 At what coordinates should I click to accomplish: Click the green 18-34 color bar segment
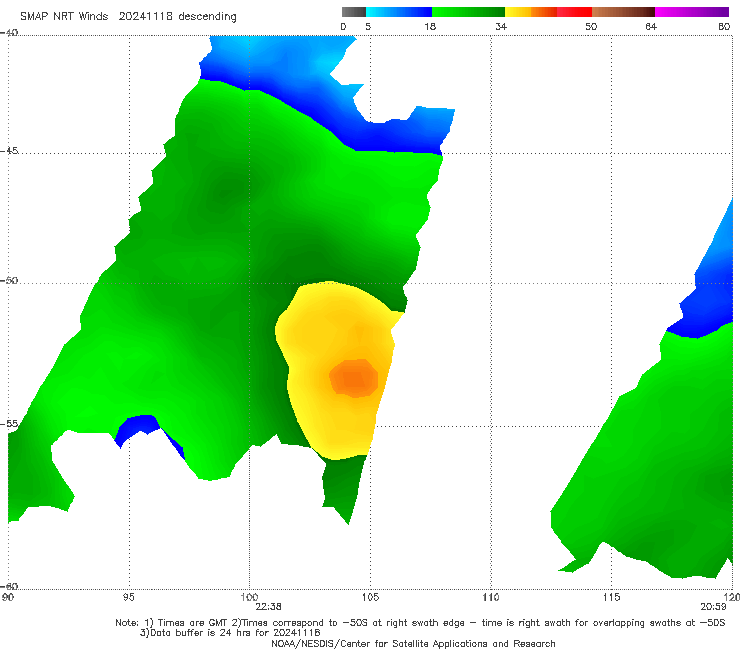[x=469, y=12]
